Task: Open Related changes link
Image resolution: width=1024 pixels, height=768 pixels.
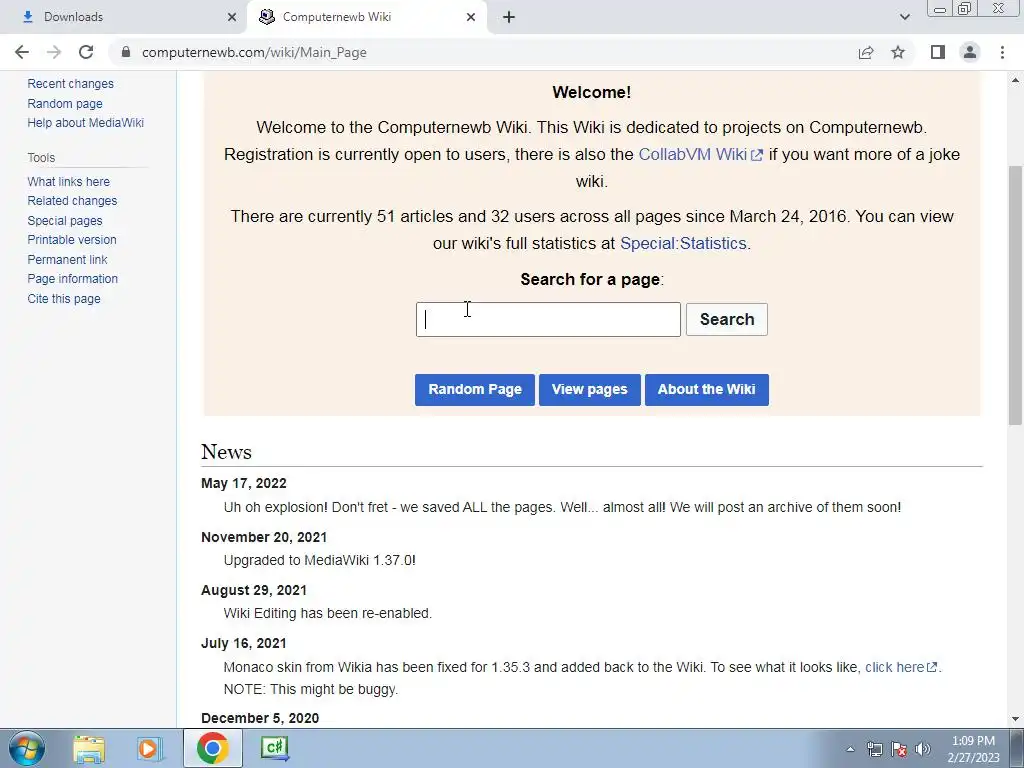Action: coord(72,200)
